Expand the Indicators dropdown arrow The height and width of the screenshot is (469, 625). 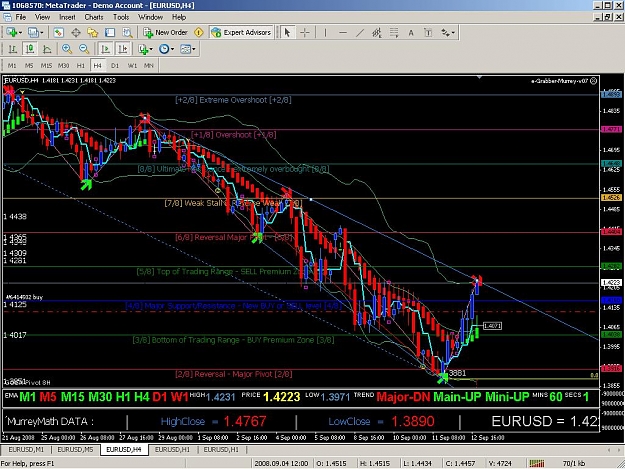pyautogui.click(x=151, y=49)
